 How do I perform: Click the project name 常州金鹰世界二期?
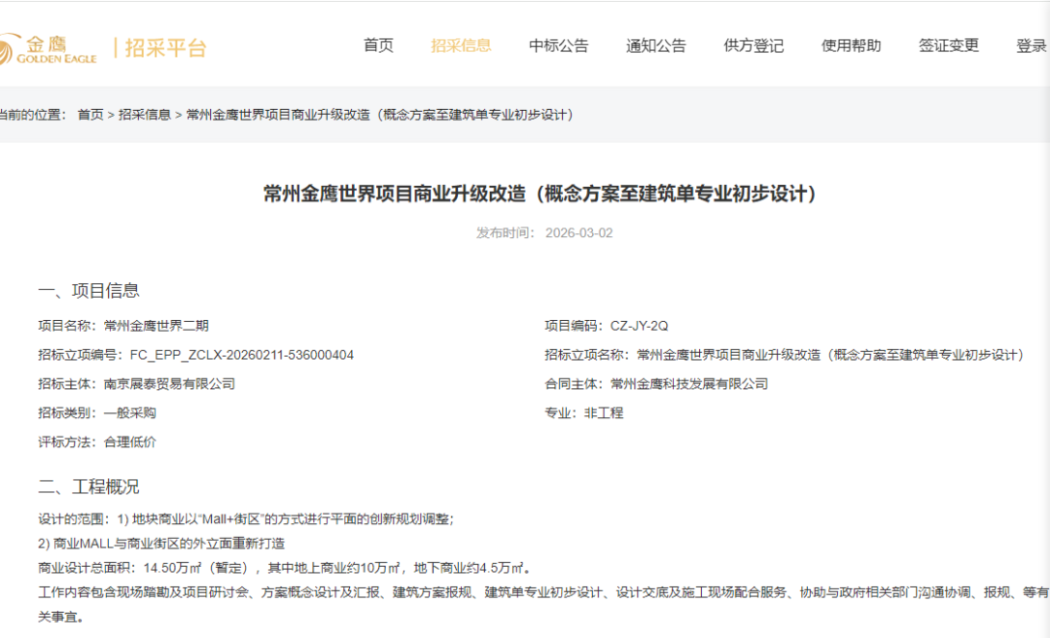156,326
